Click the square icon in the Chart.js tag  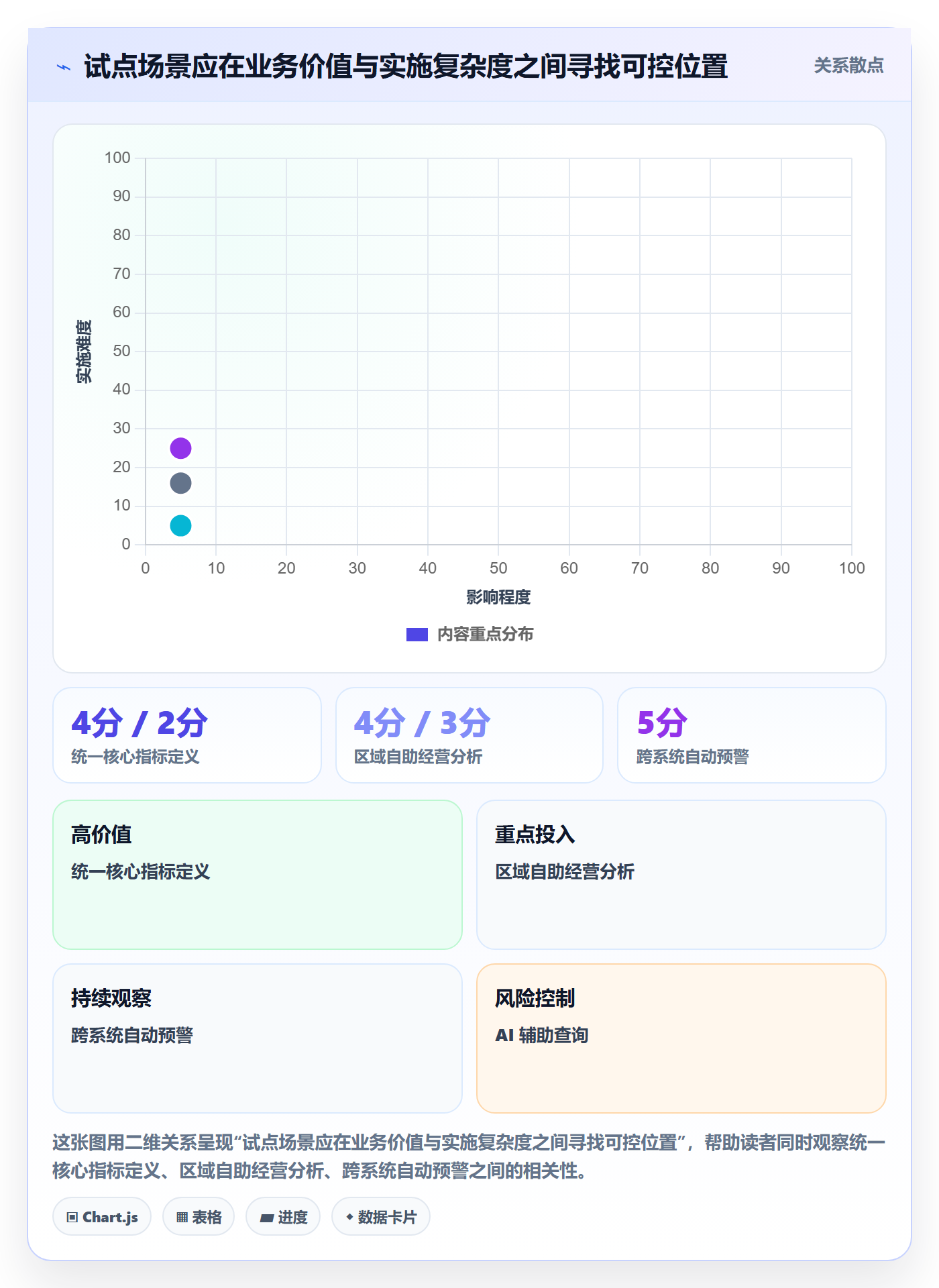click(72, 1218)
